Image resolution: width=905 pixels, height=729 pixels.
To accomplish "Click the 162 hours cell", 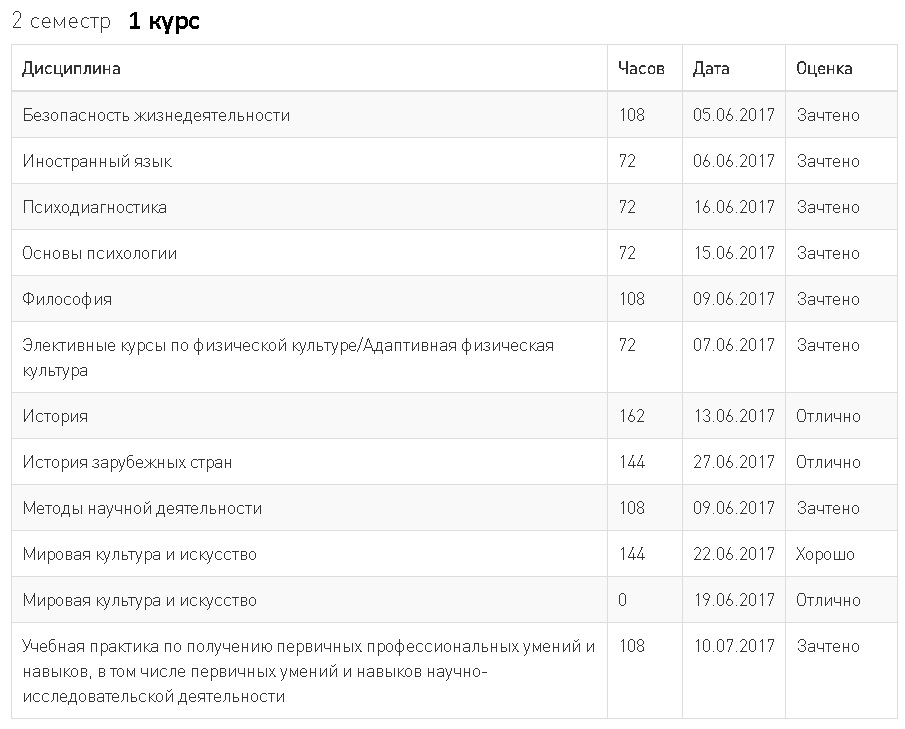I will point(632,416).
